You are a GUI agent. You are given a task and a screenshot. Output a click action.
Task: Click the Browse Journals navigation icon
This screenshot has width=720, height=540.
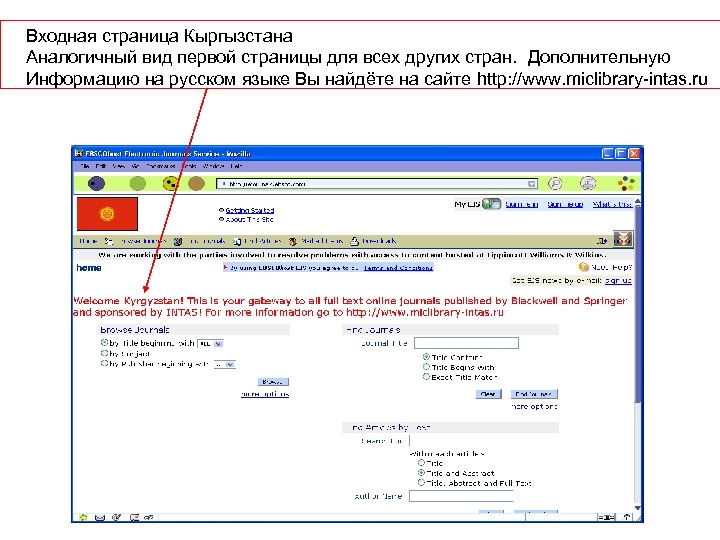click(x=109, y=241)
